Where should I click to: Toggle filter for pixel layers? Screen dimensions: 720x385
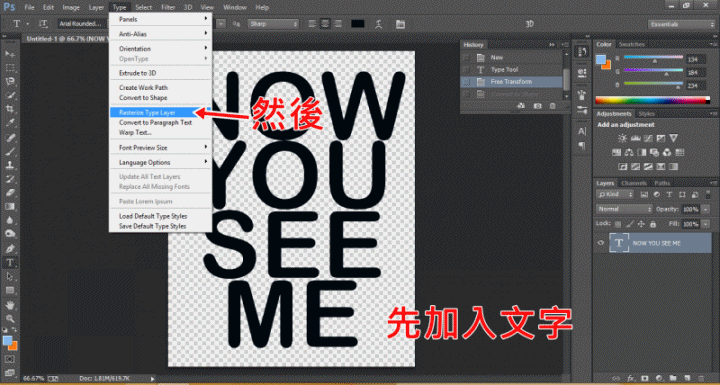click(644, 194)
